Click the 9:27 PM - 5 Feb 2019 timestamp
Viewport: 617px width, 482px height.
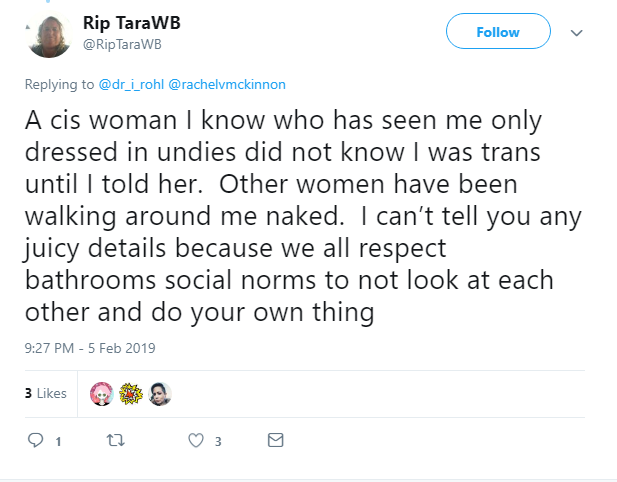pyautogui.click(x=90, y=348)
